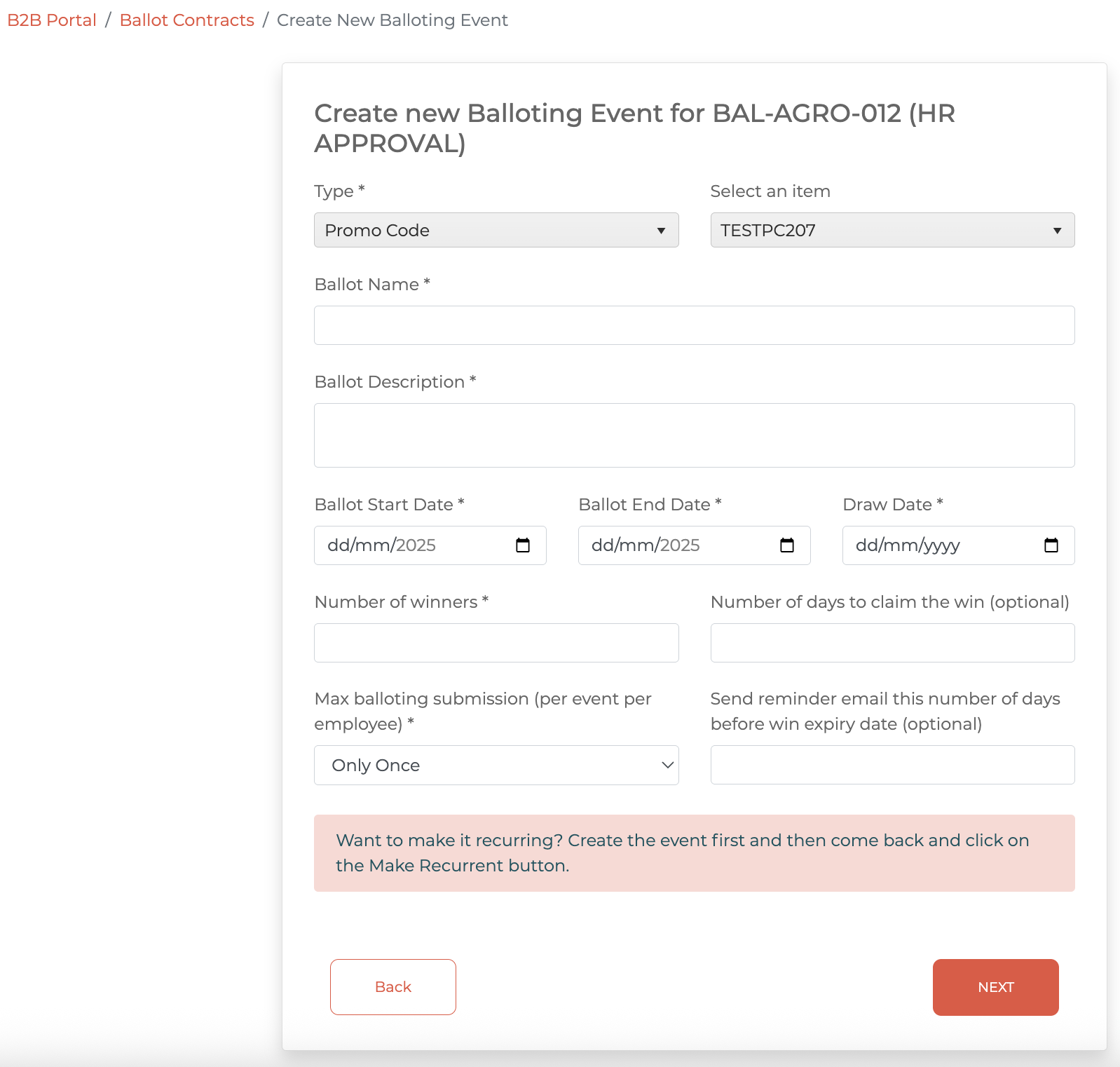Click the Create new Balloting Event heading
This screenshot has height=1067, width=1120.
click(x=634, y=128)
